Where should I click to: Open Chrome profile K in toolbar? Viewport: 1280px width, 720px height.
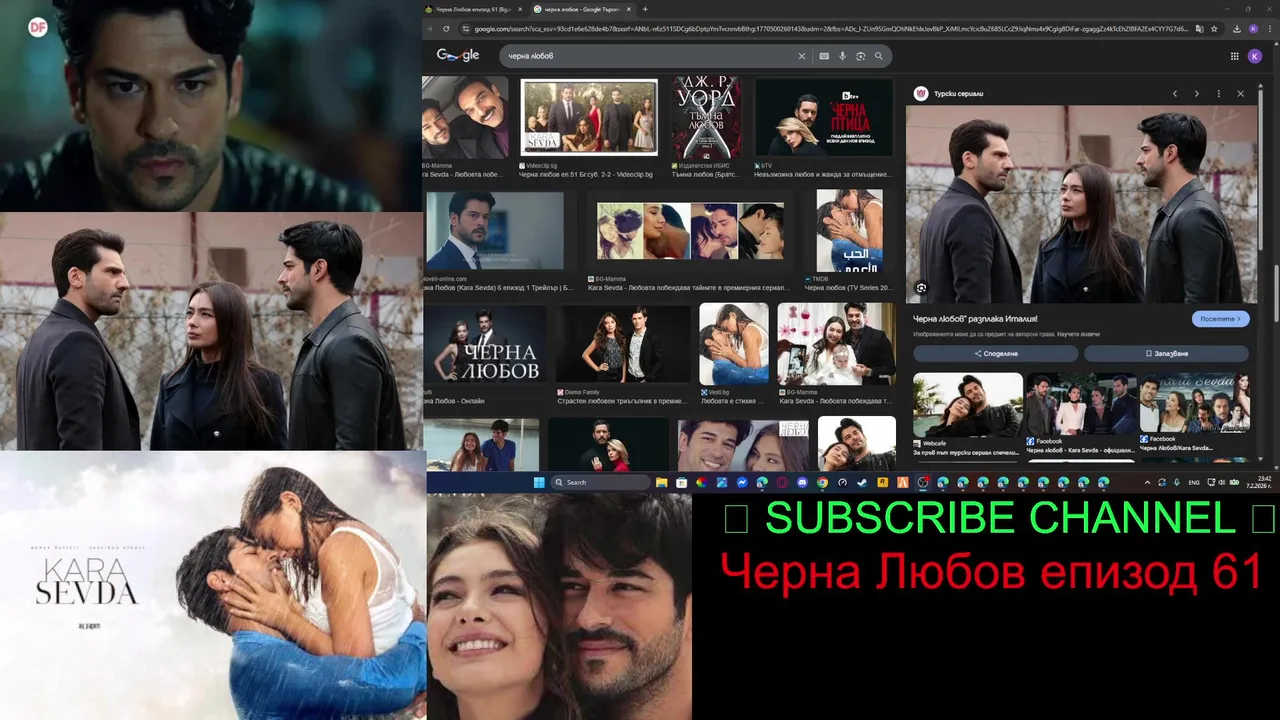click(x=1253, y=29)
